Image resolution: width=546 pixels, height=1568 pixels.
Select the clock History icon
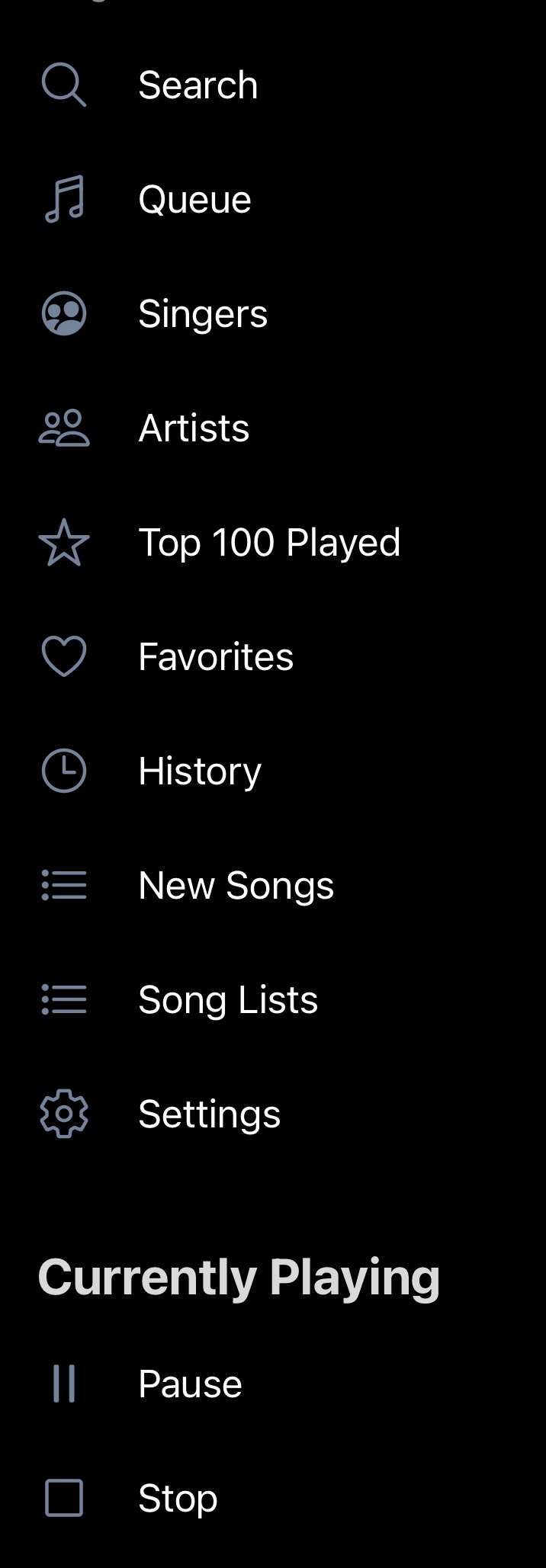click(x=64, y=771)
